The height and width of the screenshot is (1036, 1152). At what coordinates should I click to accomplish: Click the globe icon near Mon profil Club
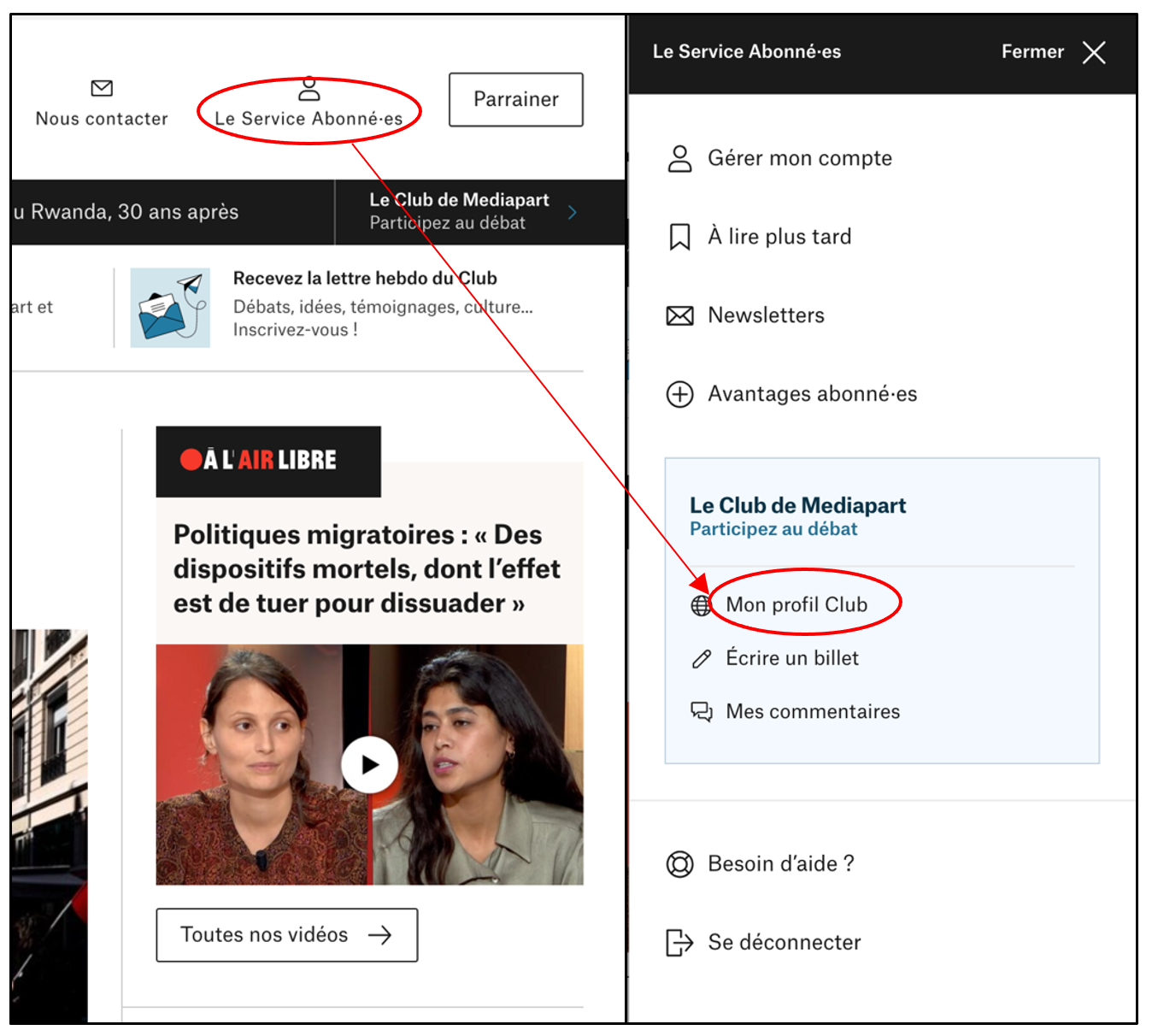(x=701, y=606)
